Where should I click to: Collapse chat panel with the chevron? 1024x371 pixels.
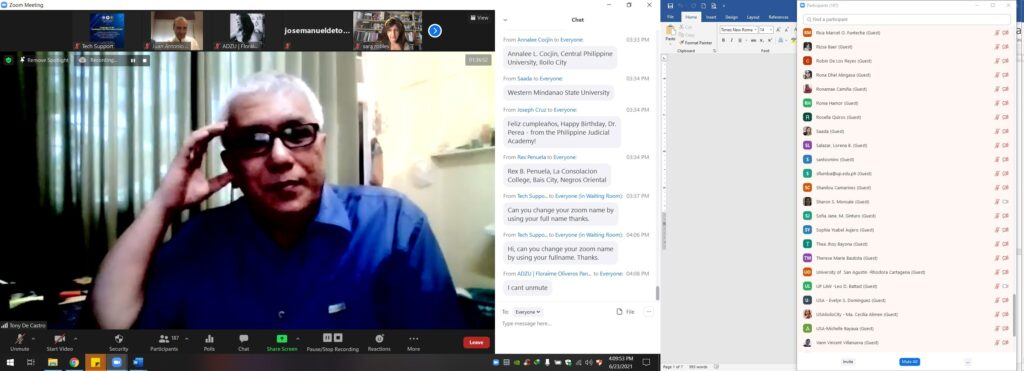(x=505, y=20)
